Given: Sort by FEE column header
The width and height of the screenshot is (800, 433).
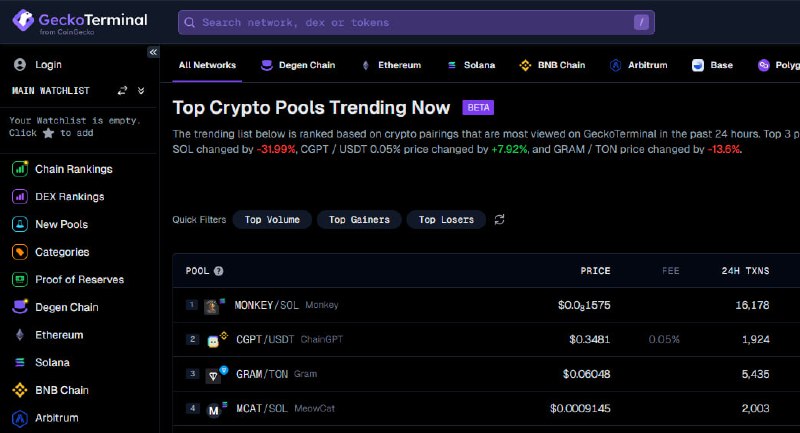Looking at the screenshot, I should pyautogui.click(x=670, y=271).
